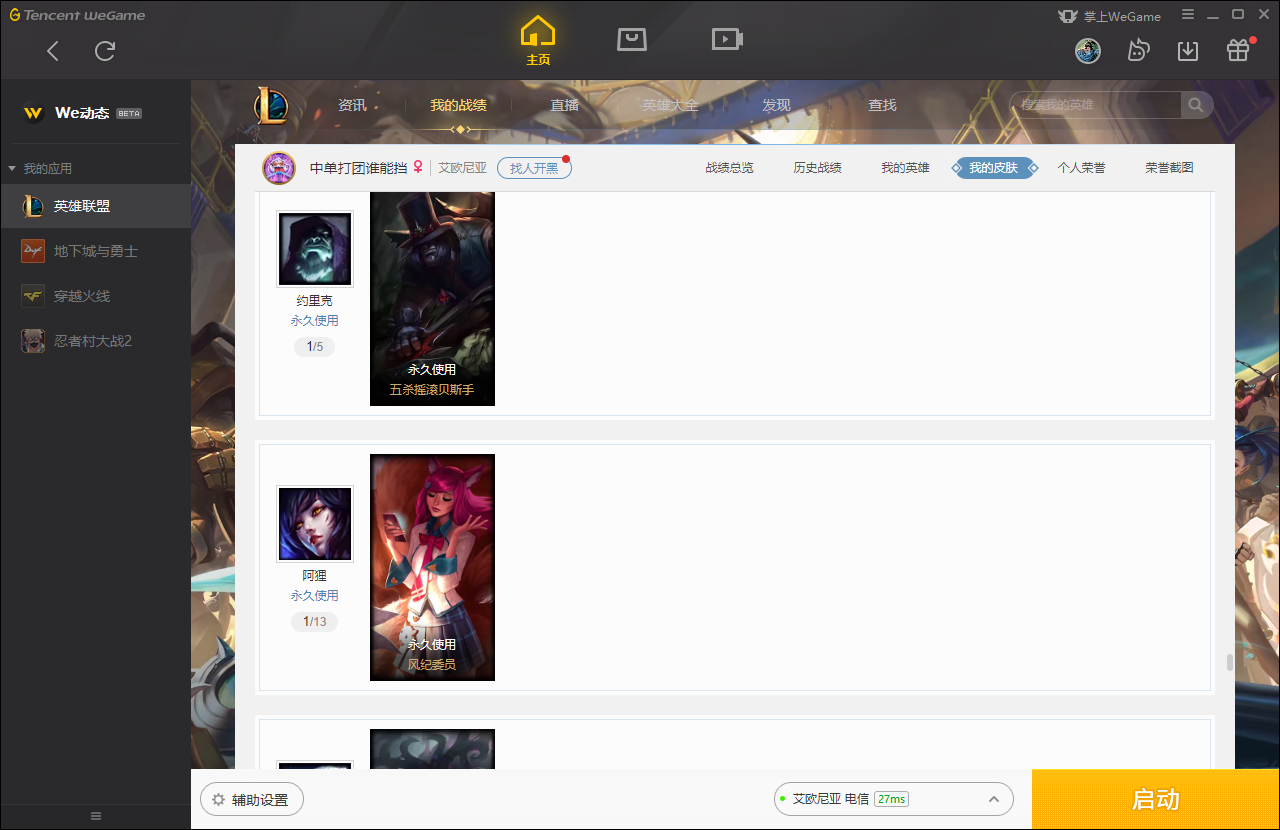Image resolution: width=1280 pixels, height=830 pixels.
Task: Launch the game with 启动
Action: [x=1156, y=799]
